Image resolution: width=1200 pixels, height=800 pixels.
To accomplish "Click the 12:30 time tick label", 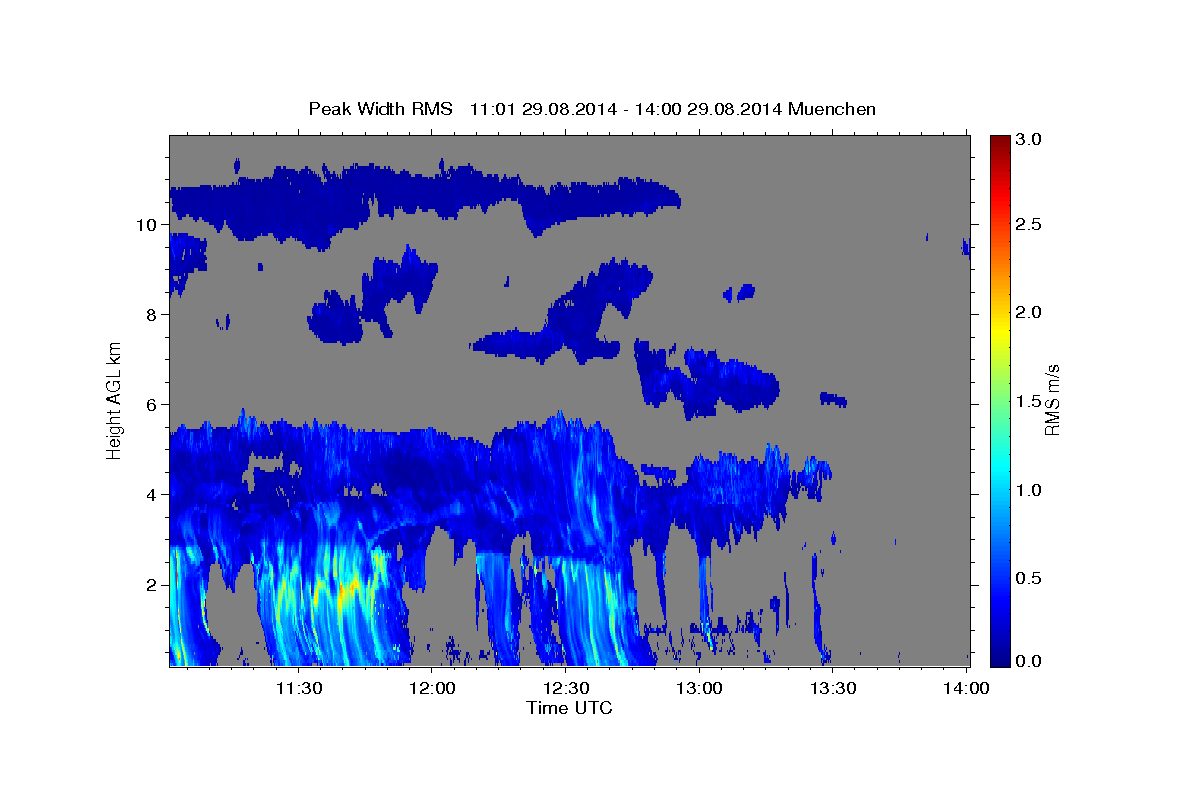I will pos(566,688).
